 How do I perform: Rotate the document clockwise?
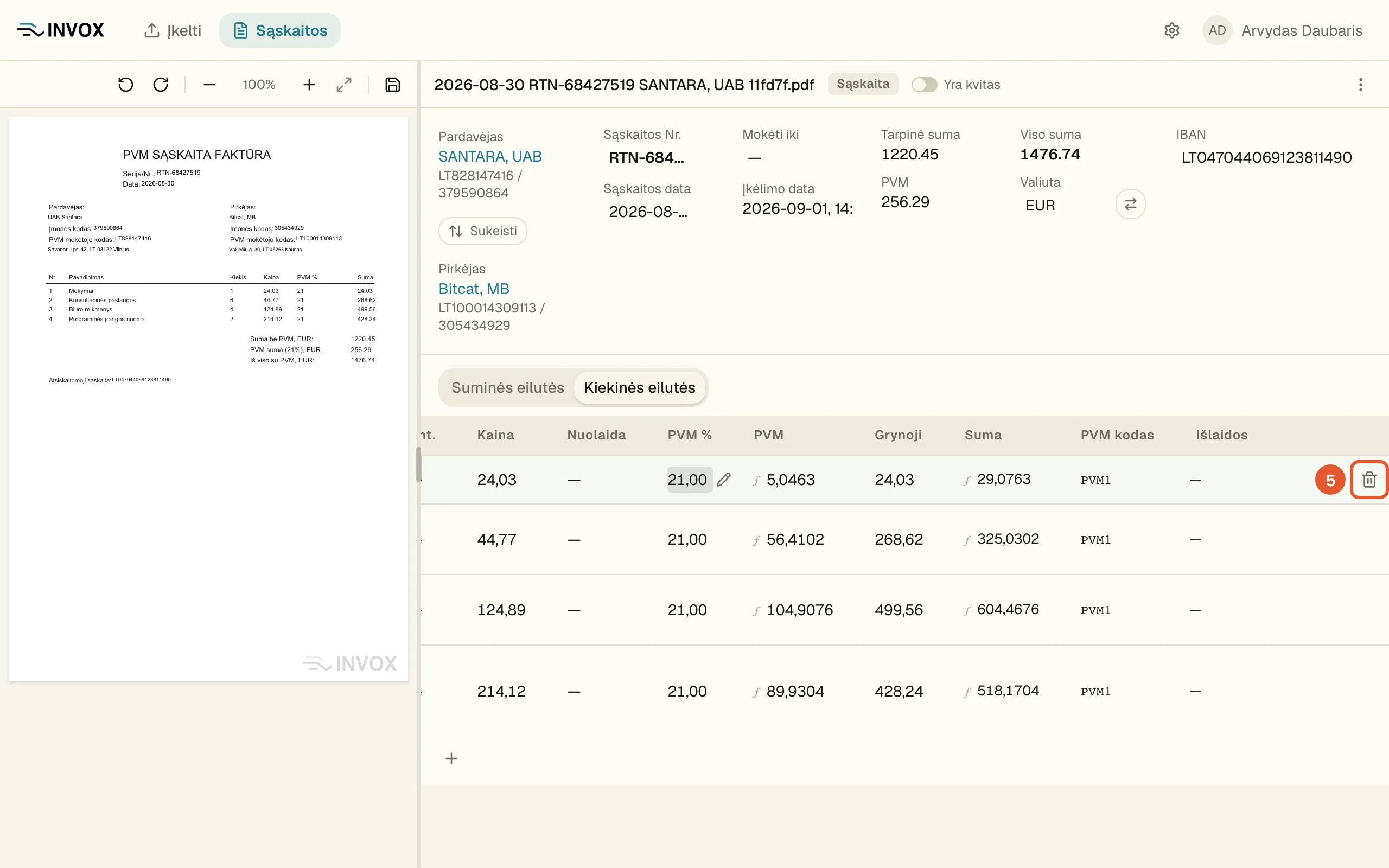[x=161, y=85]
